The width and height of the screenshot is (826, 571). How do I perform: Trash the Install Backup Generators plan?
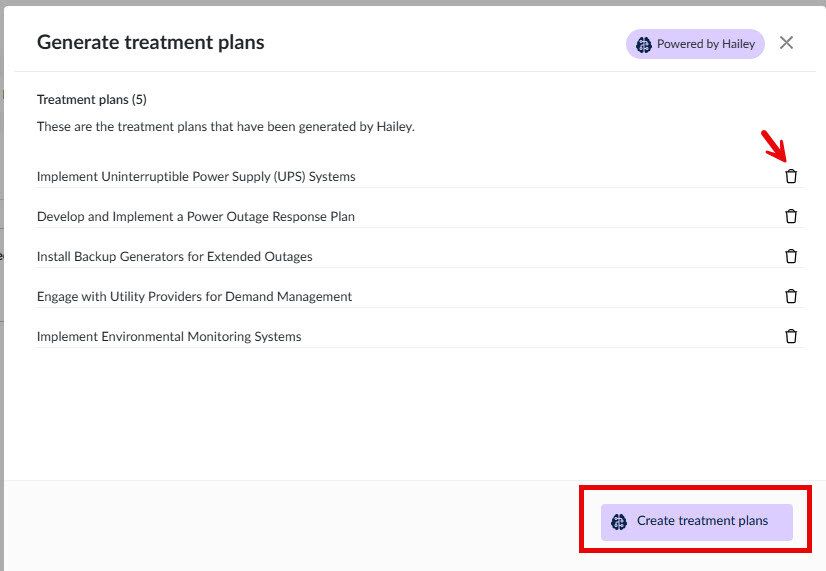click(x=791, y=256)
